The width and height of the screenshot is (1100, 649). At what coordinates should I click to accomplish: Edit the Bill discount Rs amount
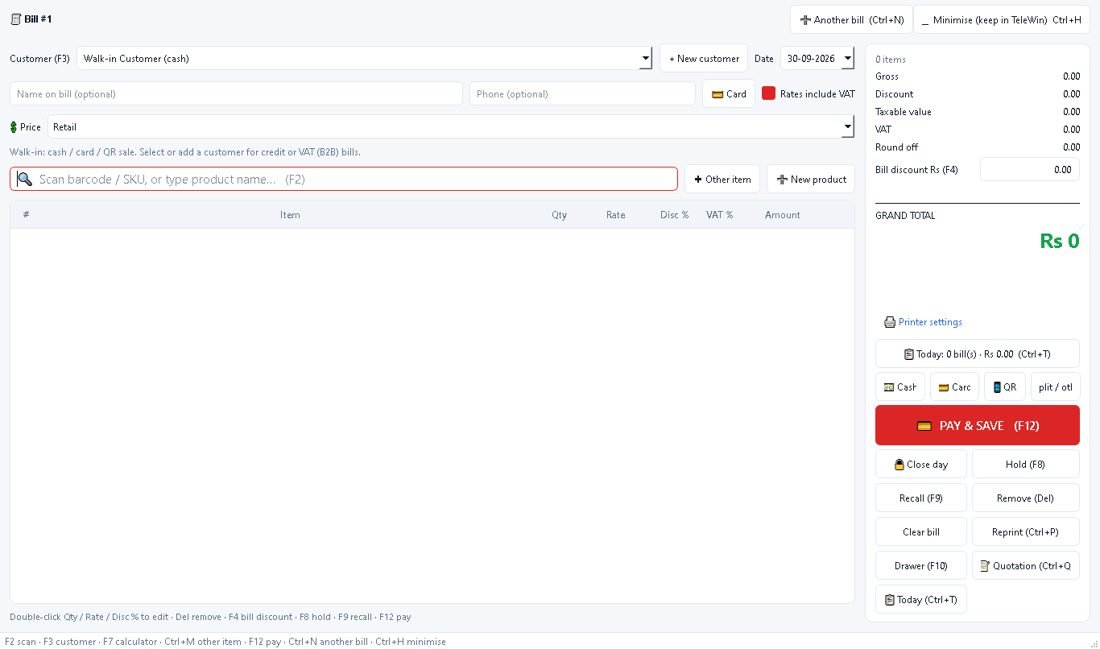pos(1030,169)
